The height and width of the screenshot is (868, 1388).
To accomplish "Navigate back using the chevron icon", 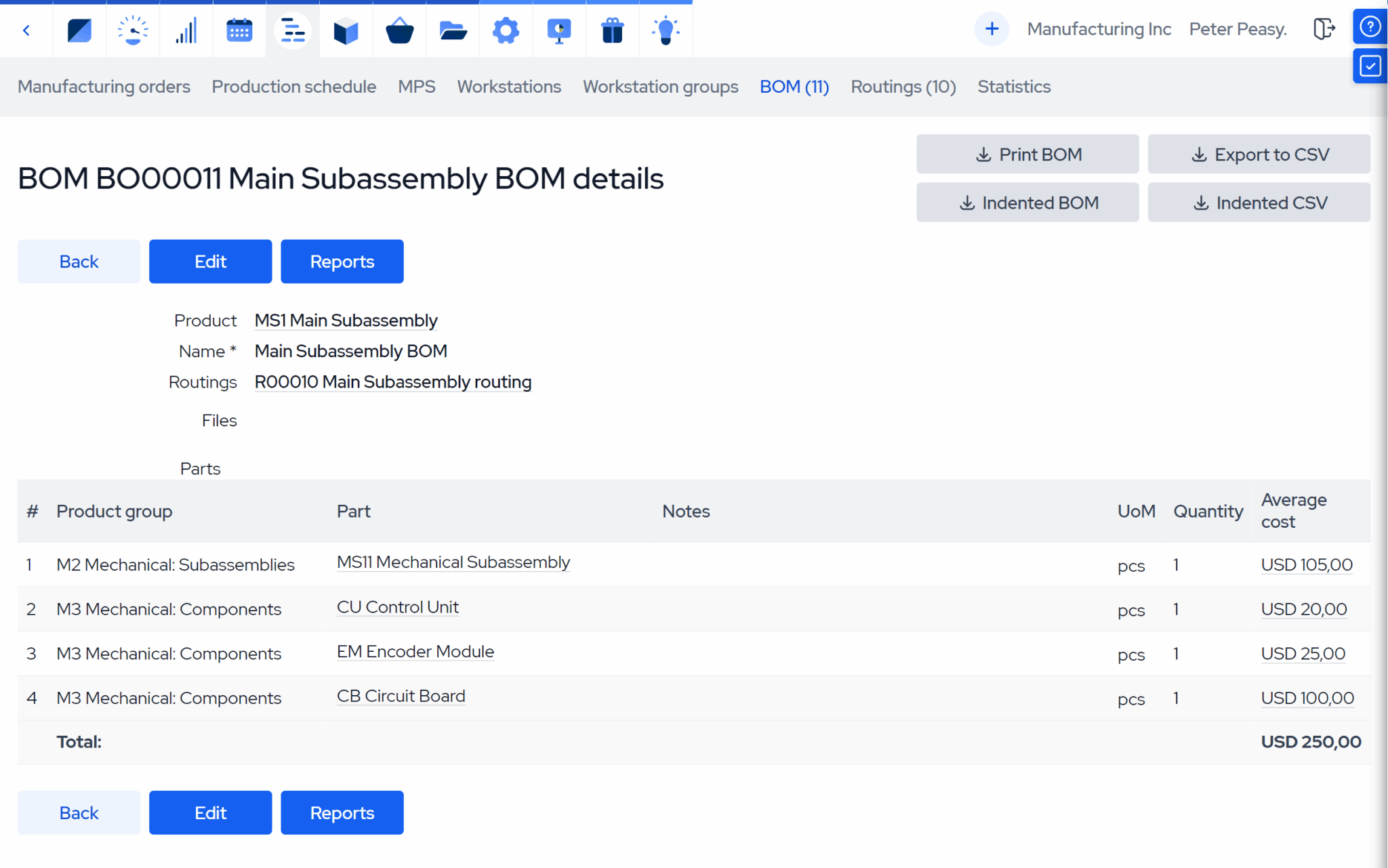I will point(26,30).
